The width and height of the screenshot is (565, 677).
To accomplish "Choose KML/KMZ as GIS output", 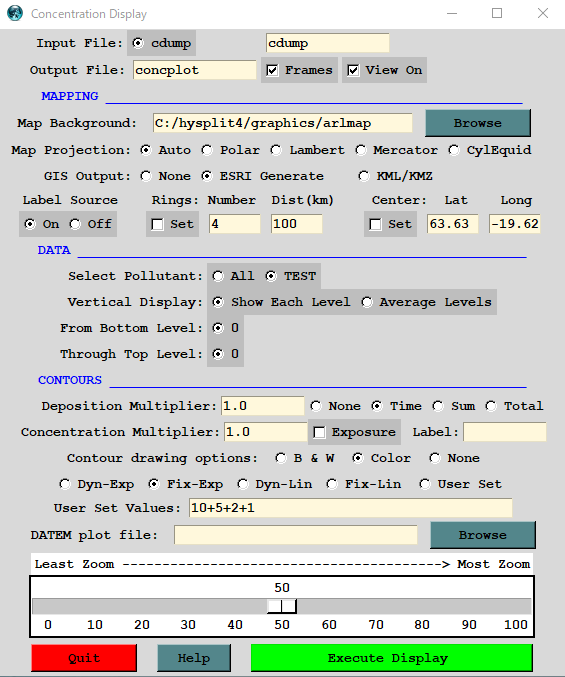I will pyautogui.click(x=363, y=176).
